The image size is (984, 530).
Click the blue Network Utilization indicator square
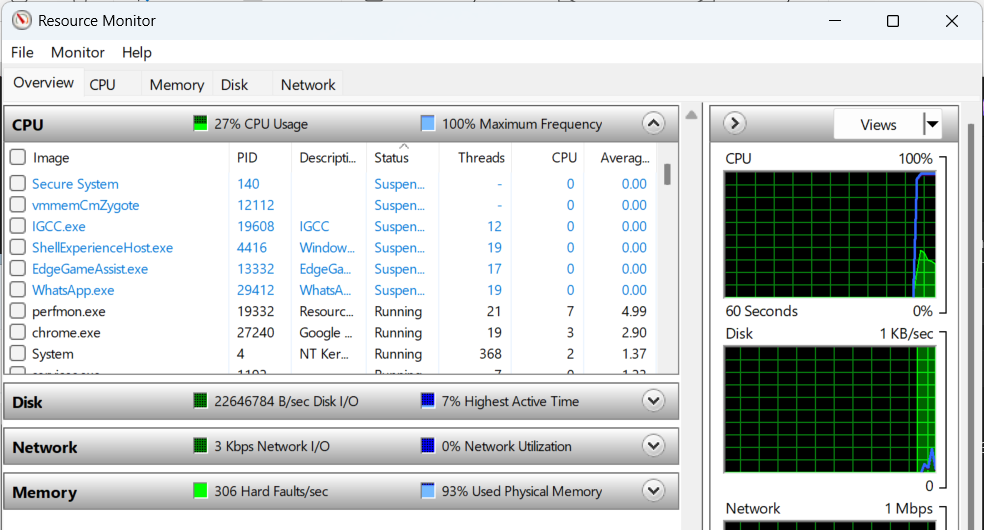coord(427,445)
